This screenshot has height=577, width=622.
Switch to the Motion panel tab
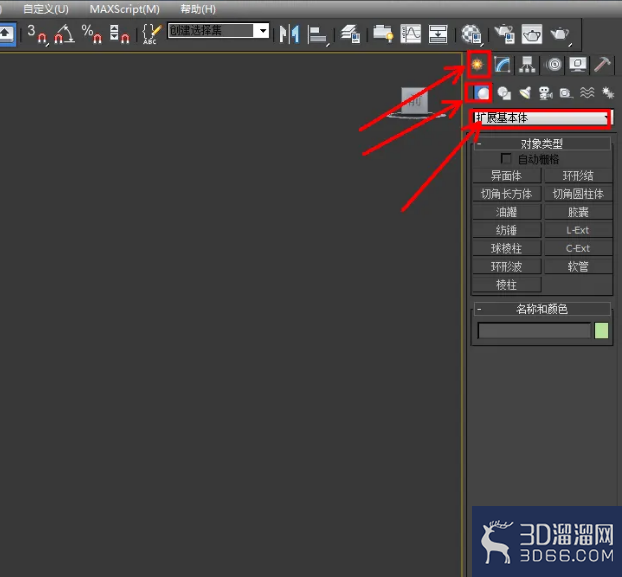click(554, 64)
